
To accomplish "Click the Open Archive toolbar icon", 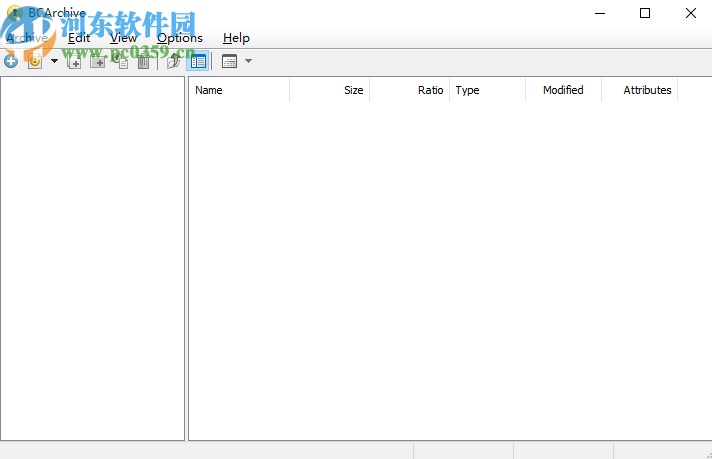I will (x=35, y=61).
